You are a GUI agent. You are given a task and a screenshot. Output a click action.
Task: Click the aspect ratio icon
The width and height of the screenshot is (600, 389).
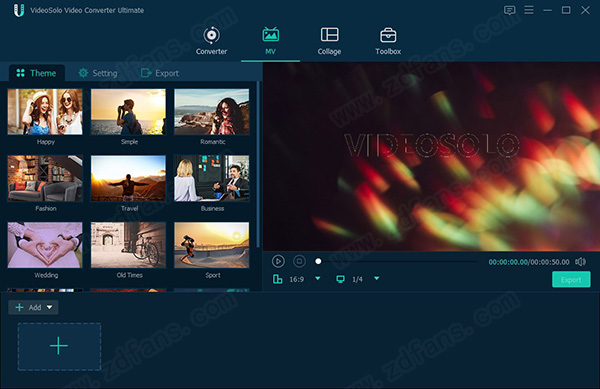click(277, 279)
